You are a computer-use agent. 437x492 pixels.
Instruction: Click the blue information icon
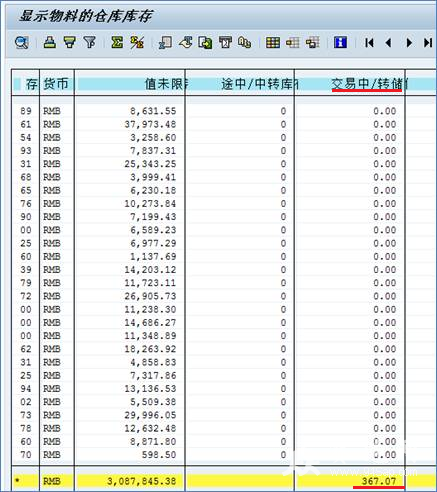coord(340,42)
